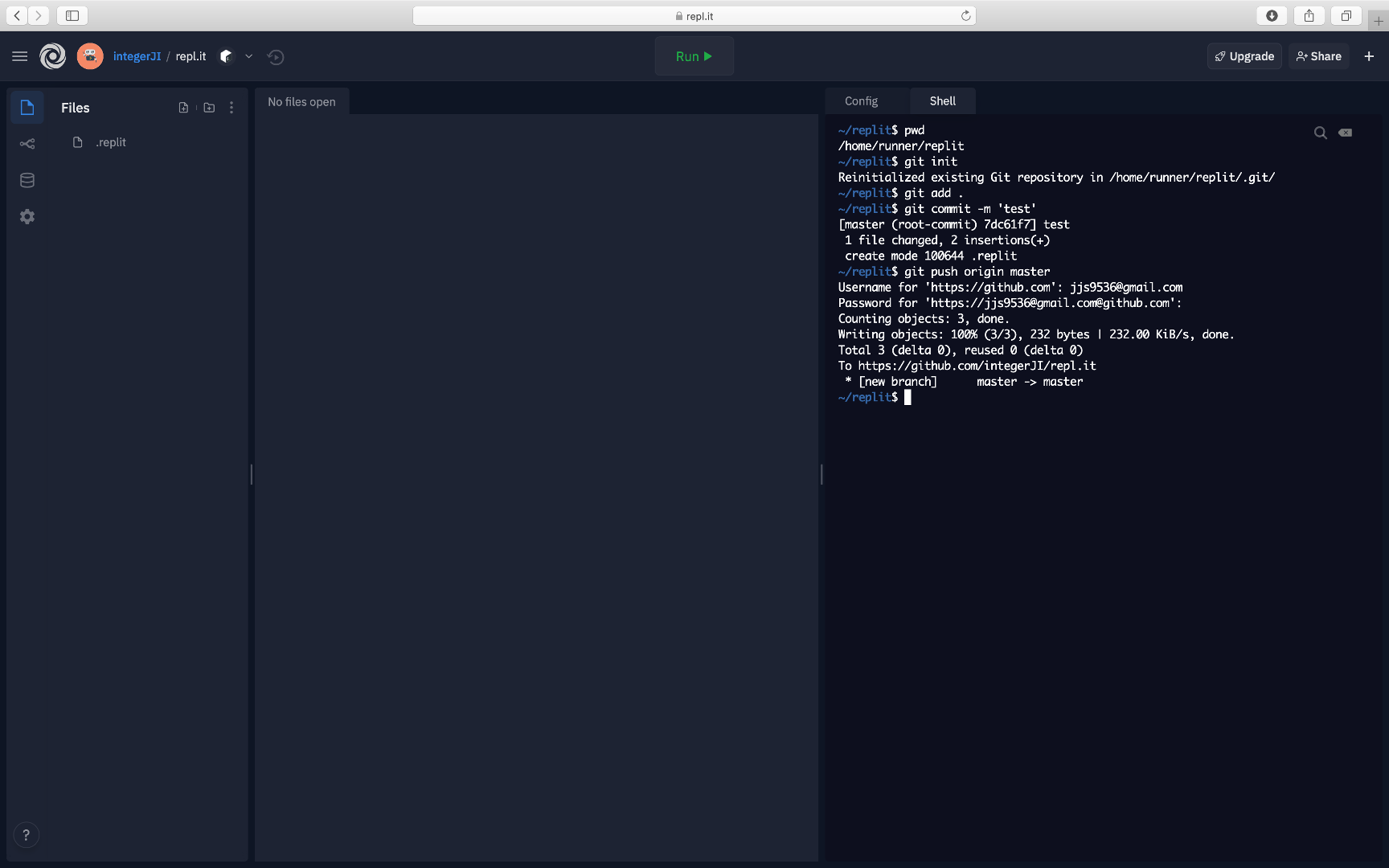Click the shell search magnifier icon

pyautogui.click(x=1320, y=133)
